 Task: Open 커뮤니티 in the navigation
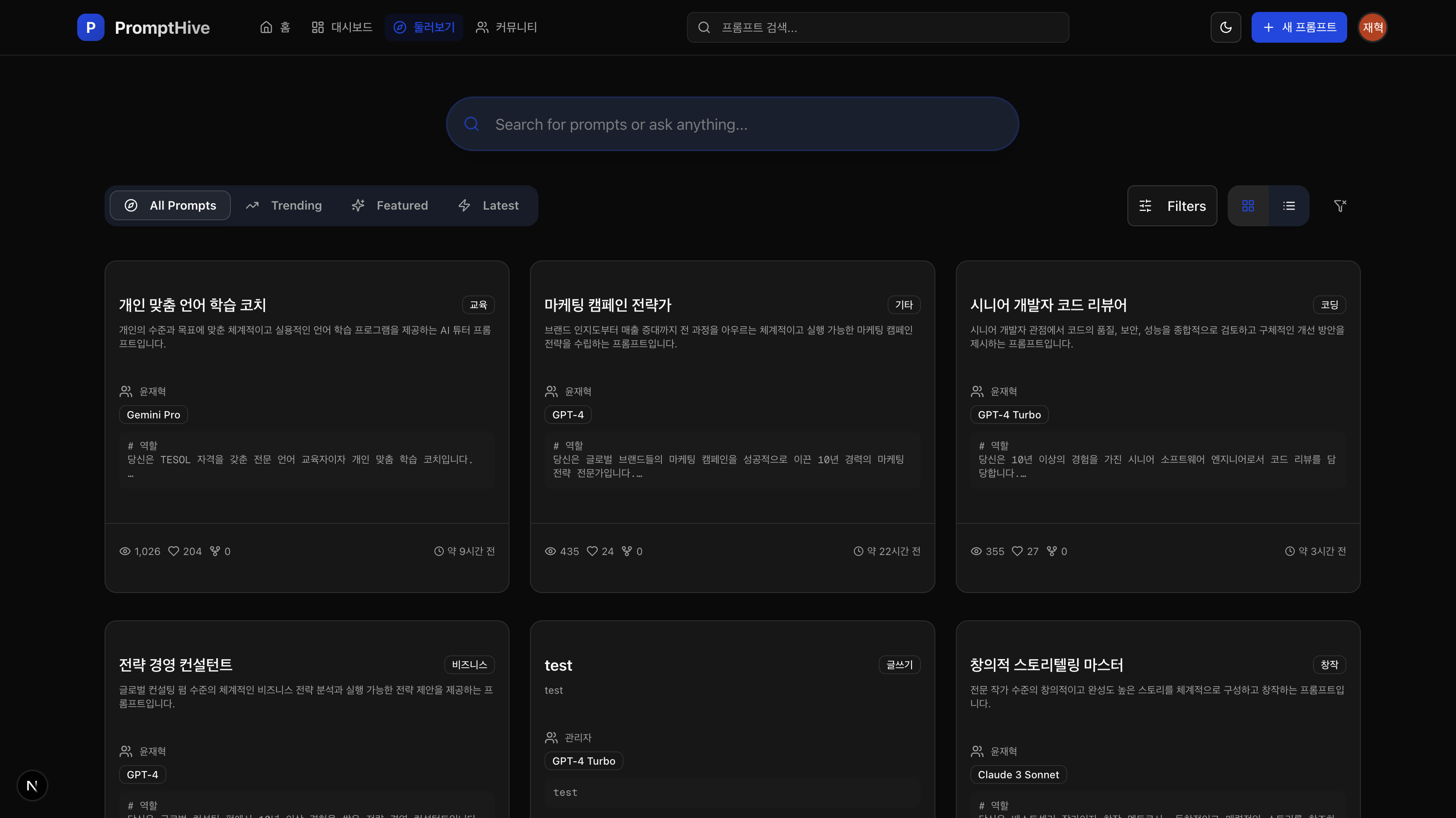pyautogui.click(x=507, y=27)
